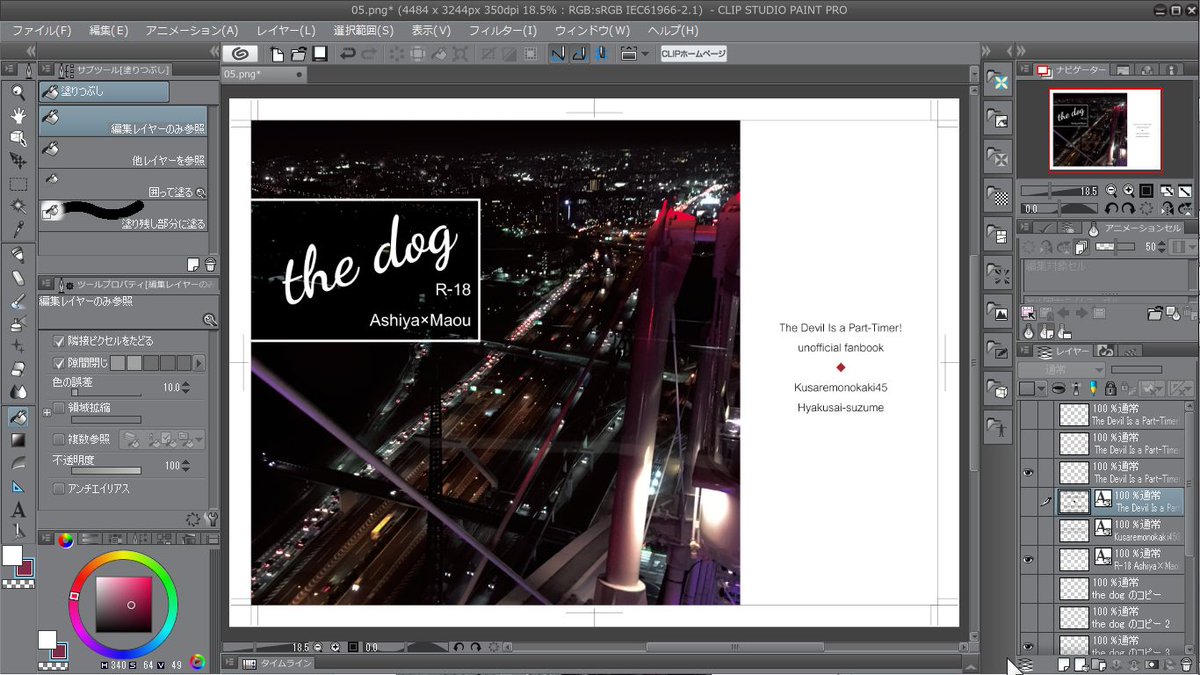
Task: Open フィルター(I) menu
Action: tap(503, 31)
